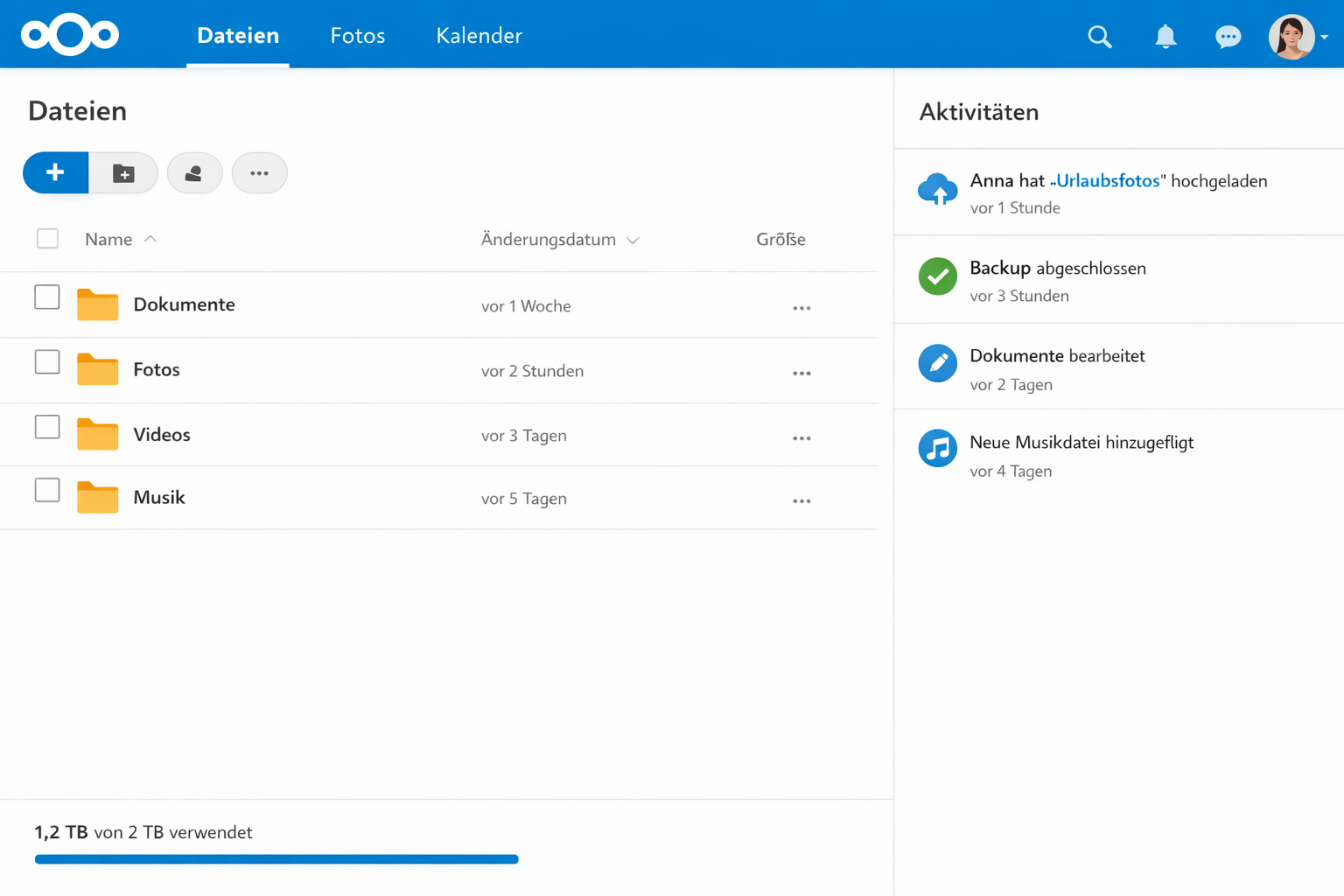Tick the checkbox for the Musik folder
The width and height of the screenshot is (1344, 896).
pyautogui.click(x=46, y=490)
